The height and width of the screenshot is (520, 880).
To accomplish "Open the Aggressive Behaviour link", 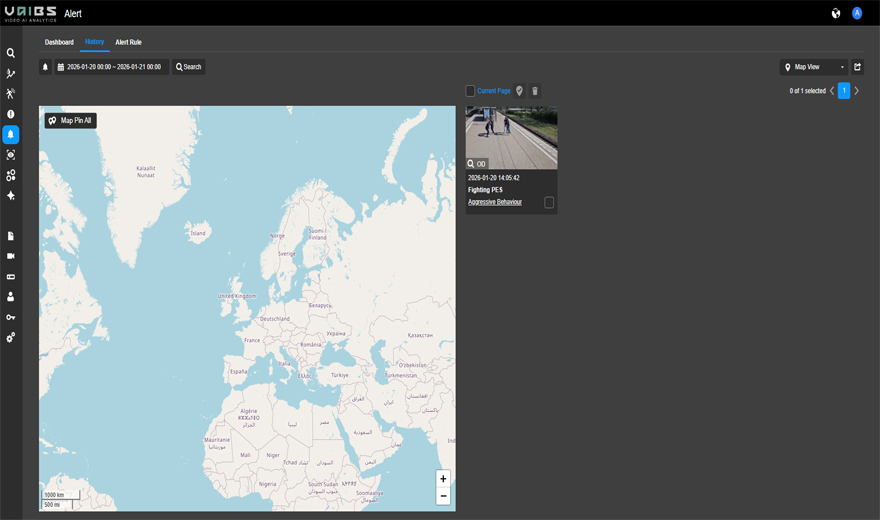I will click(x=495, y=202).
